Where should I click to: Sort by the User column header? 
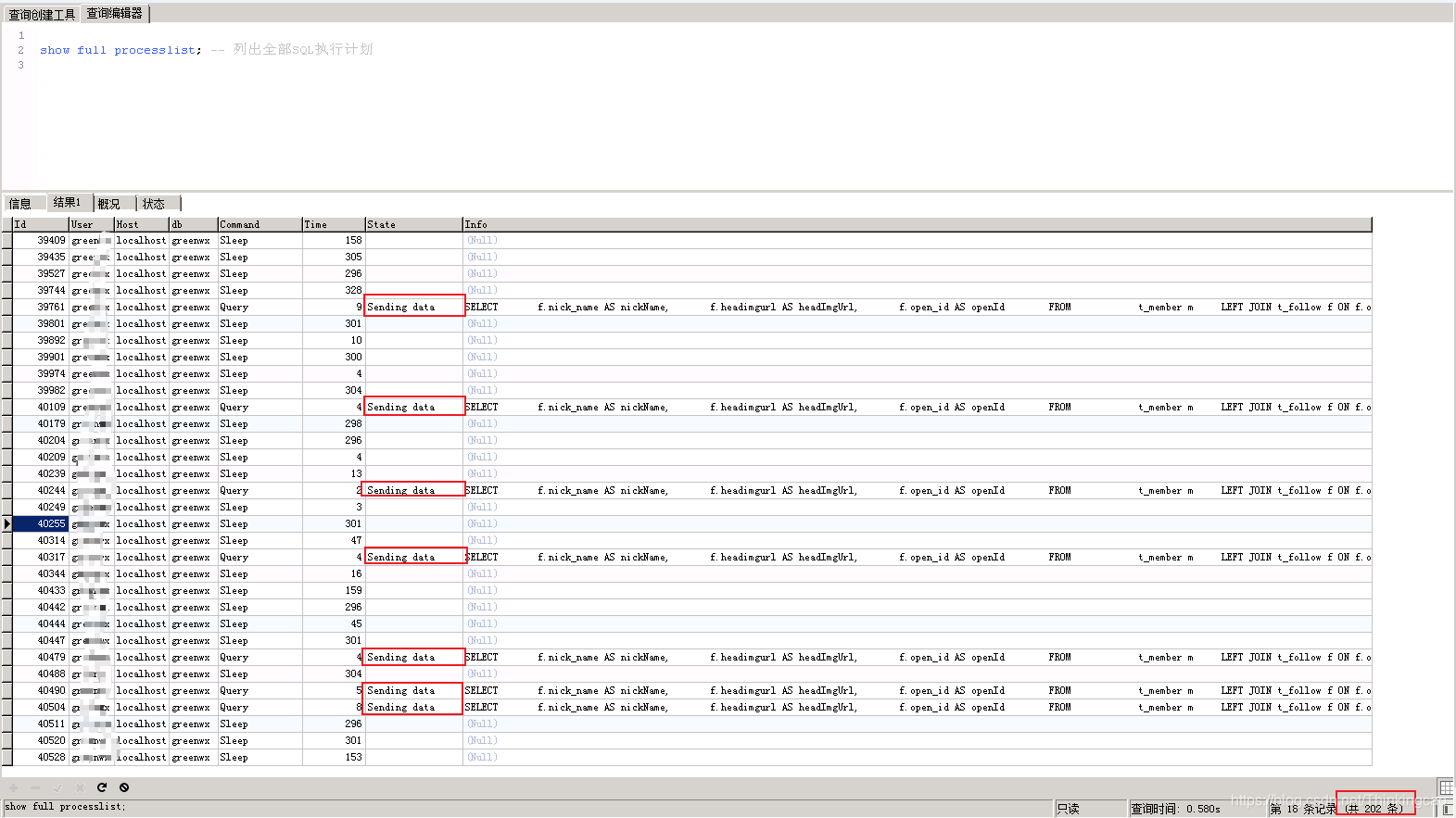(92, 224)
